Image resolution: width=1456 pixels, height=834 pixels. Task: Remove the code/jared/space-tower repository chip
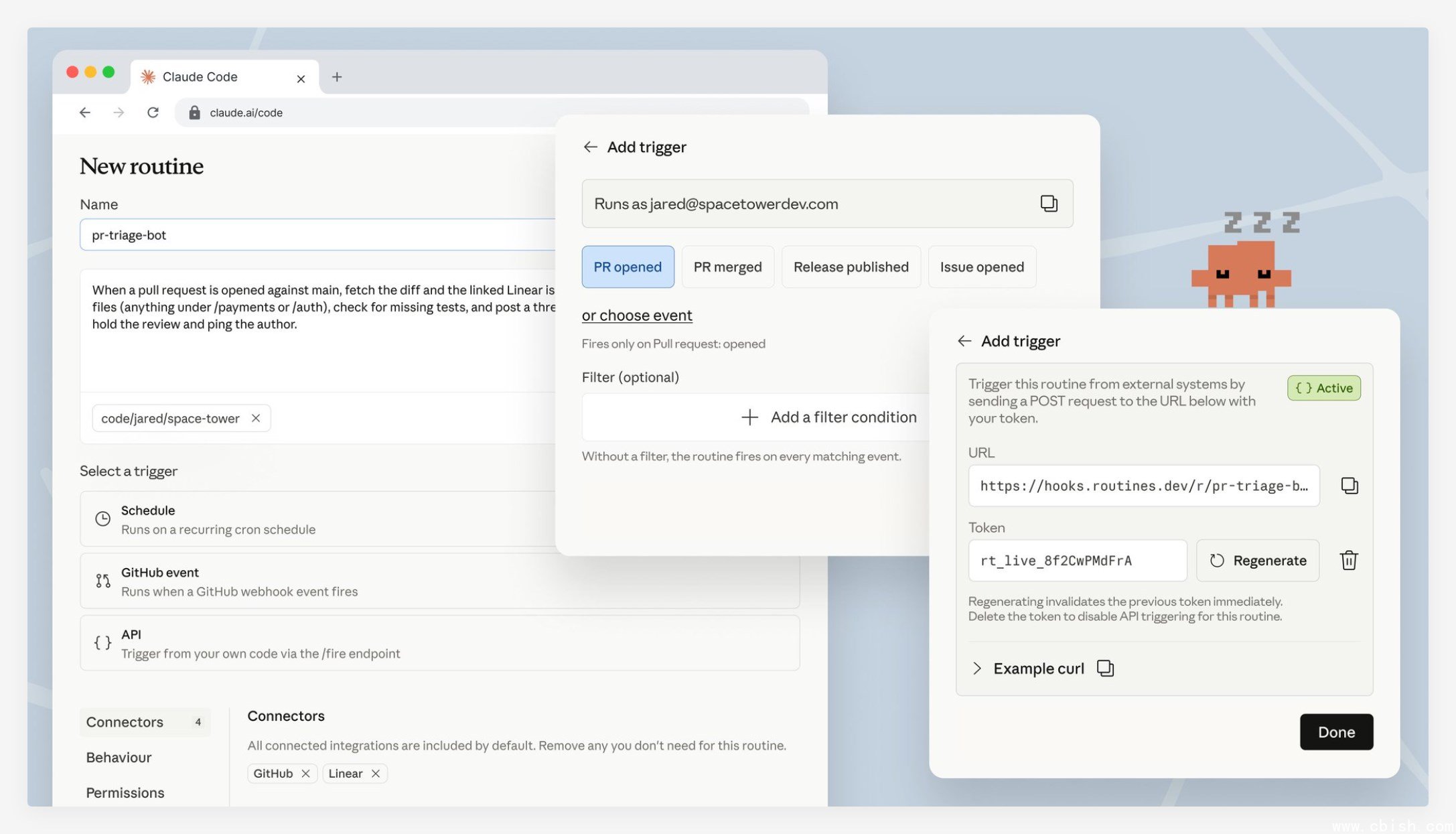256,418
